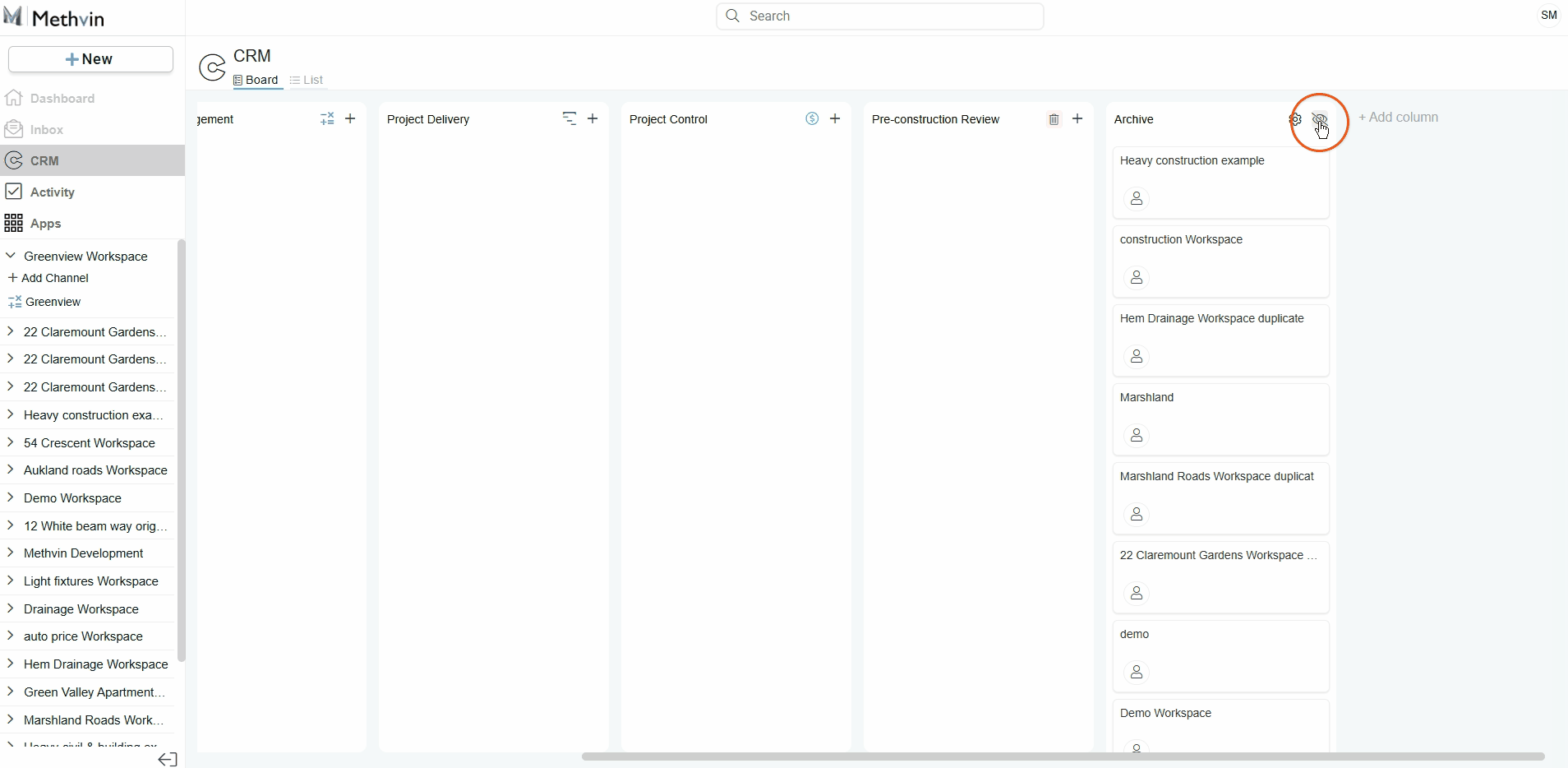Click the filter lines icon in Project Delivery
Screen dimensions: 1568x768
click(569, 118)
